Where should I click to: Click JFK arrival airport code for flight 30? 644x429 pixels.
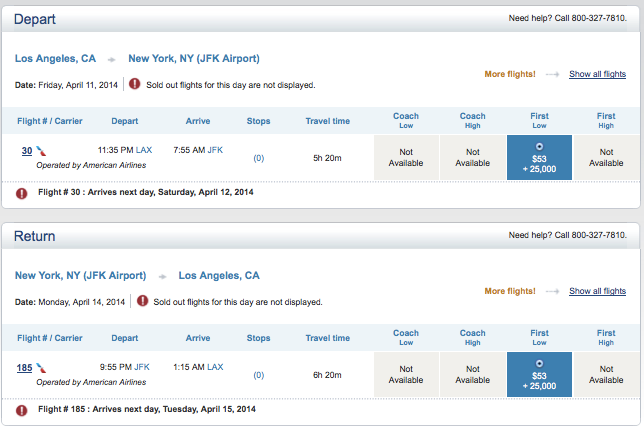click(214, 150)
